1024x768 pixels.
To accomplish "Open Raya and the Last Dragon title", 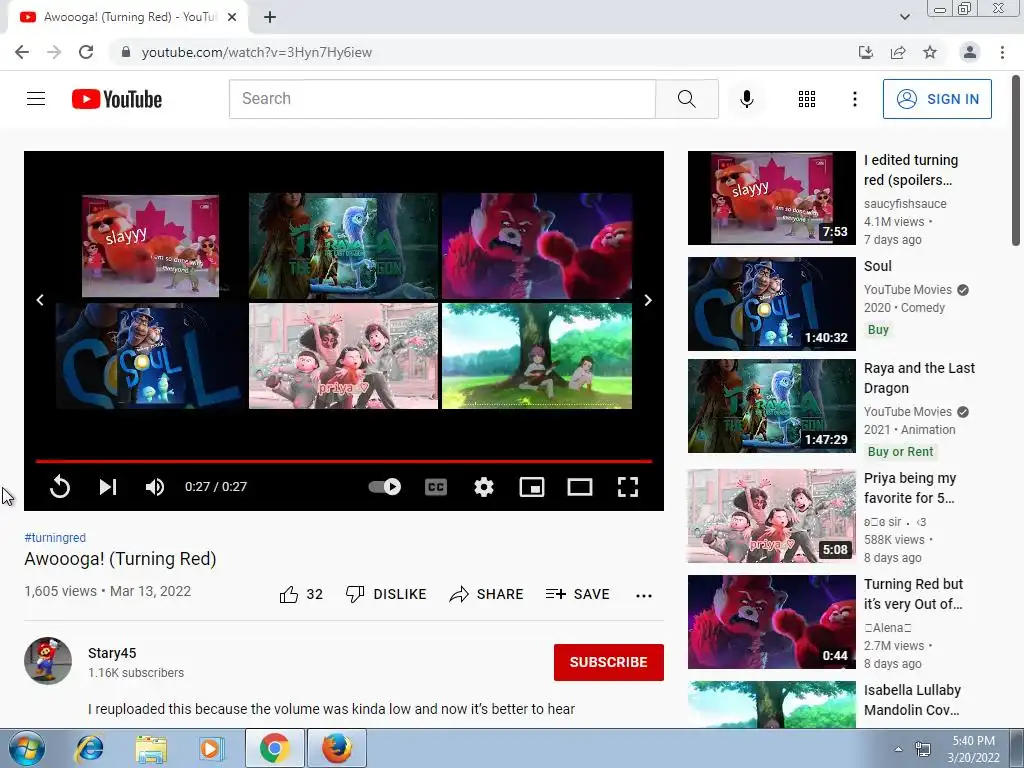I will coord(919,378).
